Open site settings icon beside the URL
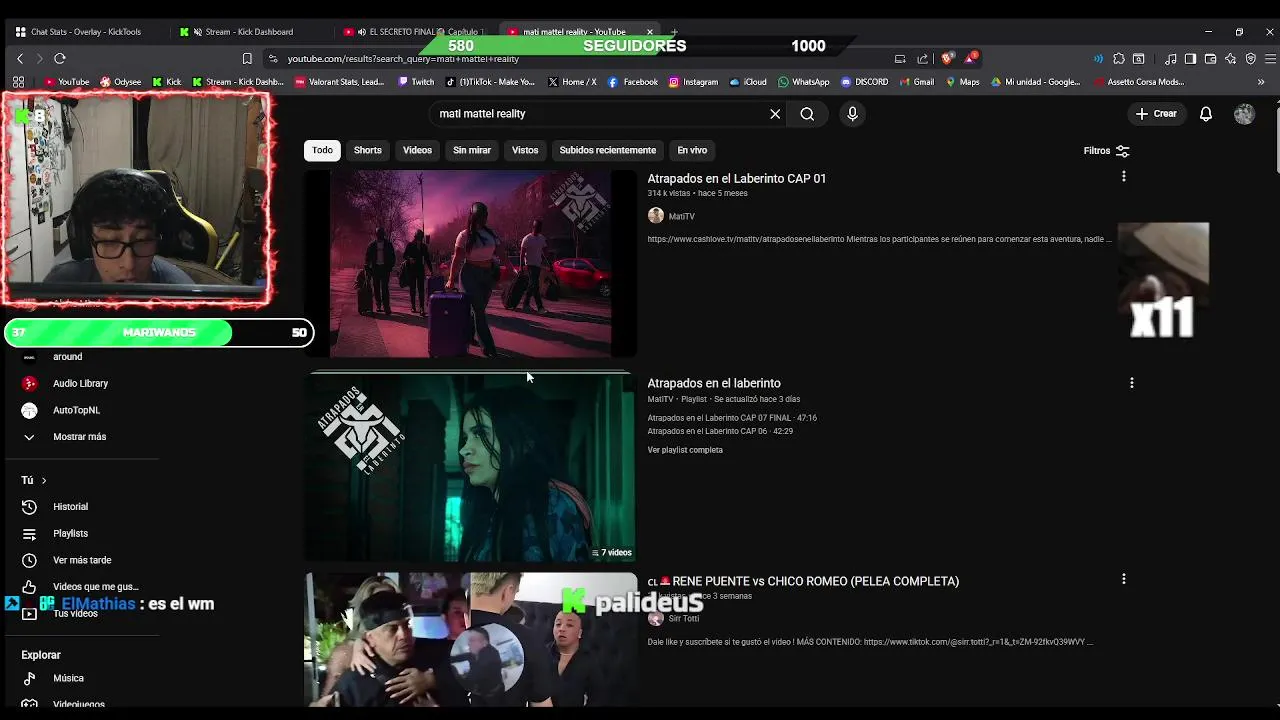Screen dimensions: 1280x720 click(x=273, y=59)
